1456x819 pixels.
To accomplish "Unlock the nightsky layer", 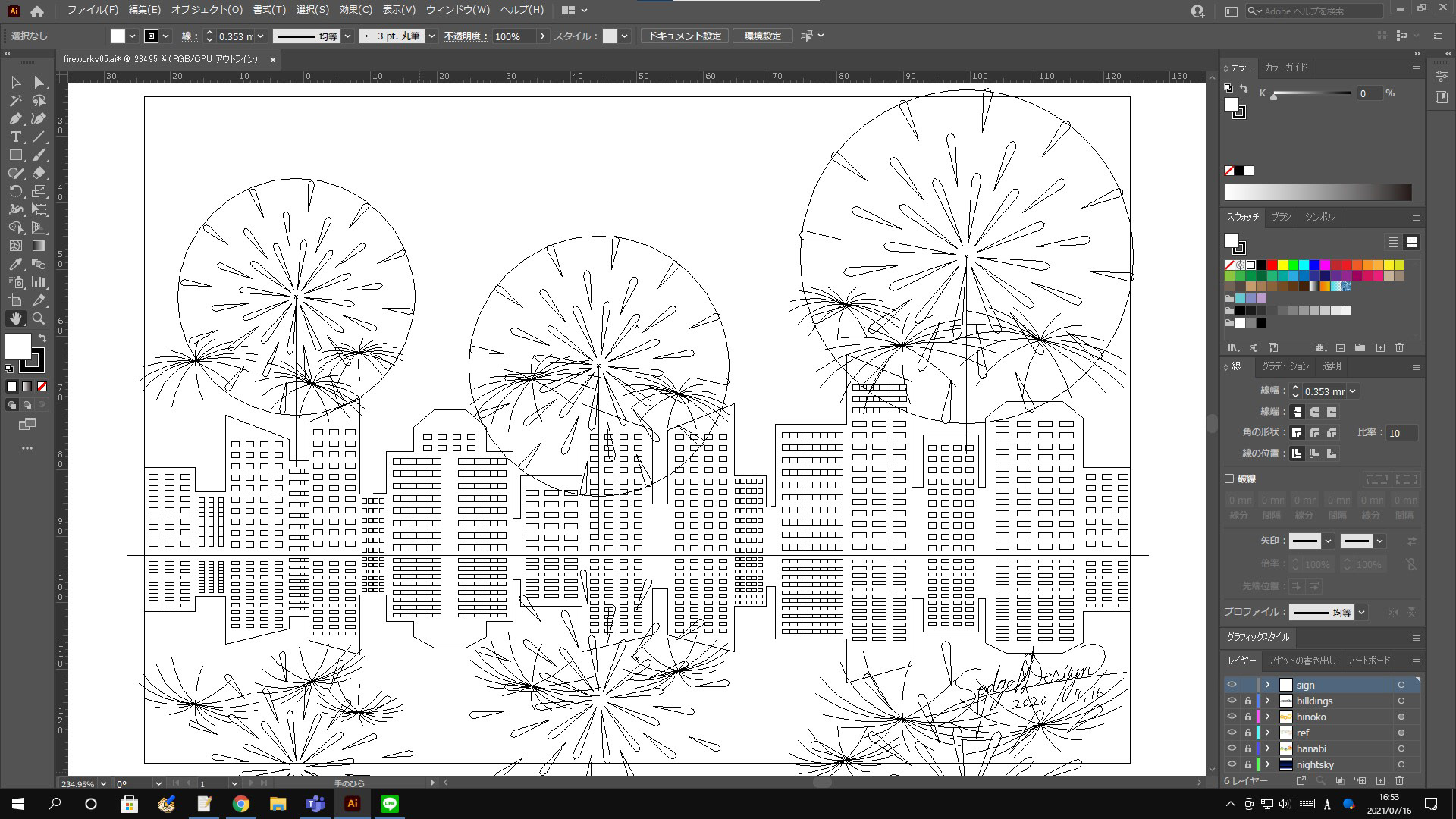I will 1248,764.
